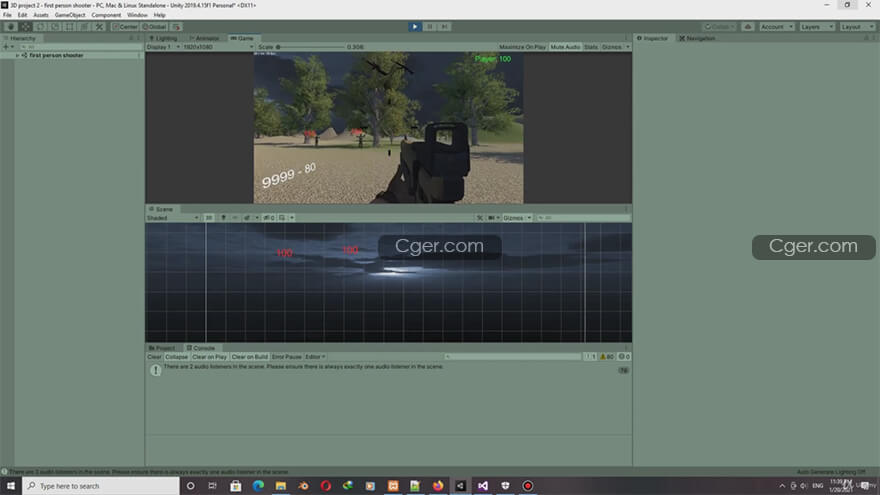The image size is (880, 495).
Task: Step one frame forward
Action: [444, 26]
